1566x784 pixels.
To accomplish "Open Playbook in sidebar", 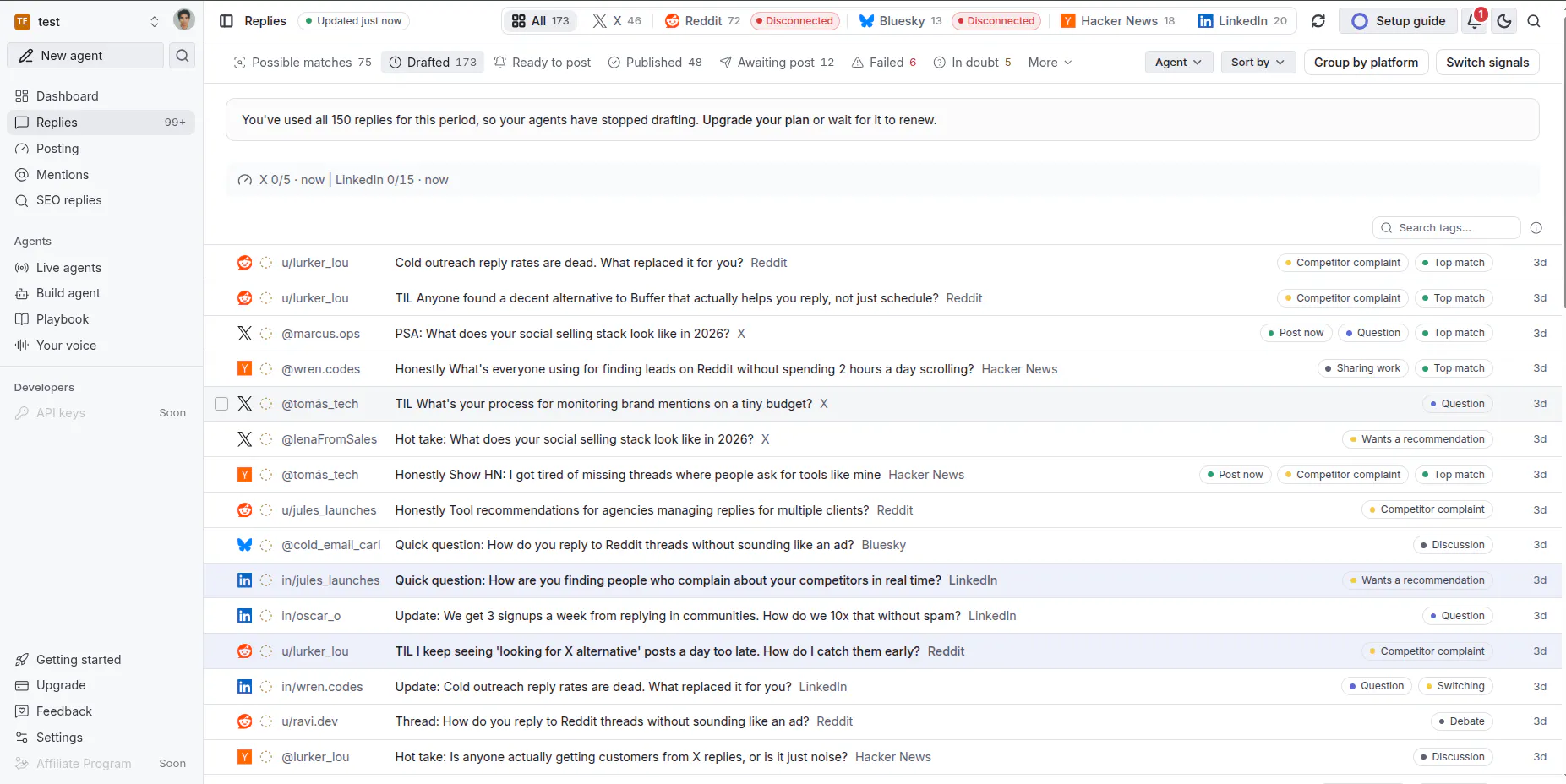I will pos(101,319).
